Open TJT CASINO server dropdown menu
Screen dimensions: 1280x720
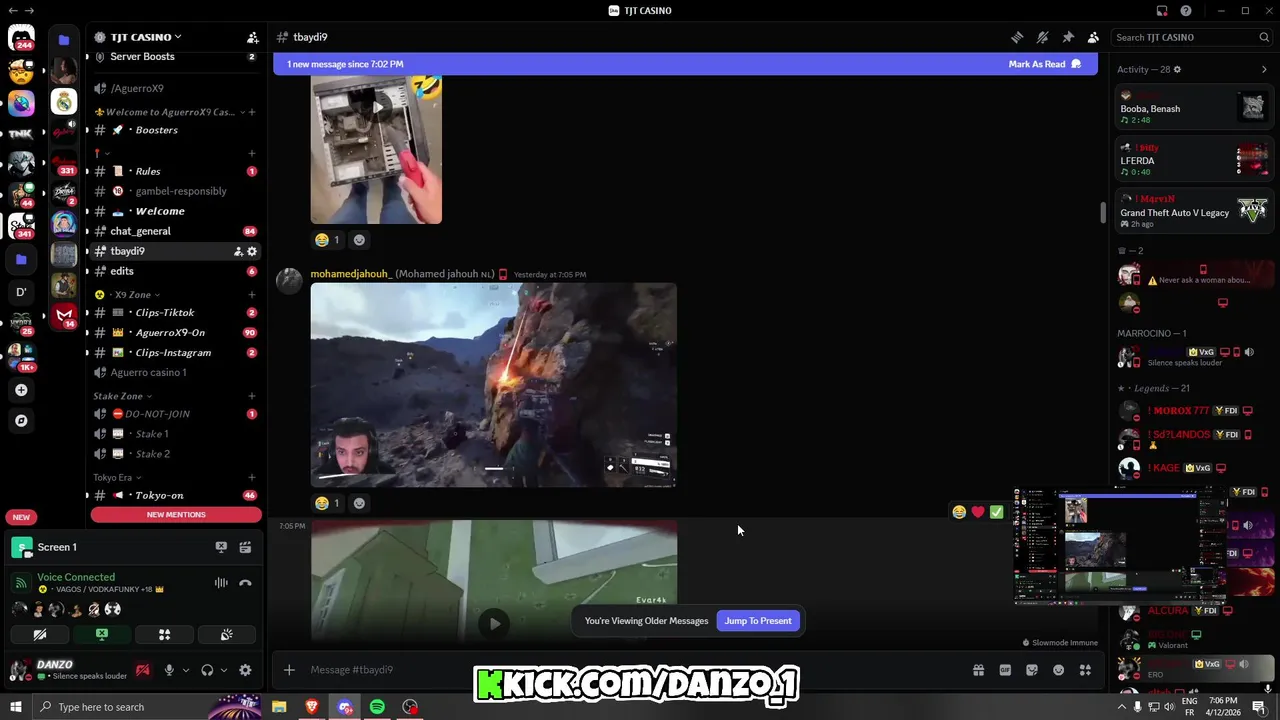tap(145, 37)
